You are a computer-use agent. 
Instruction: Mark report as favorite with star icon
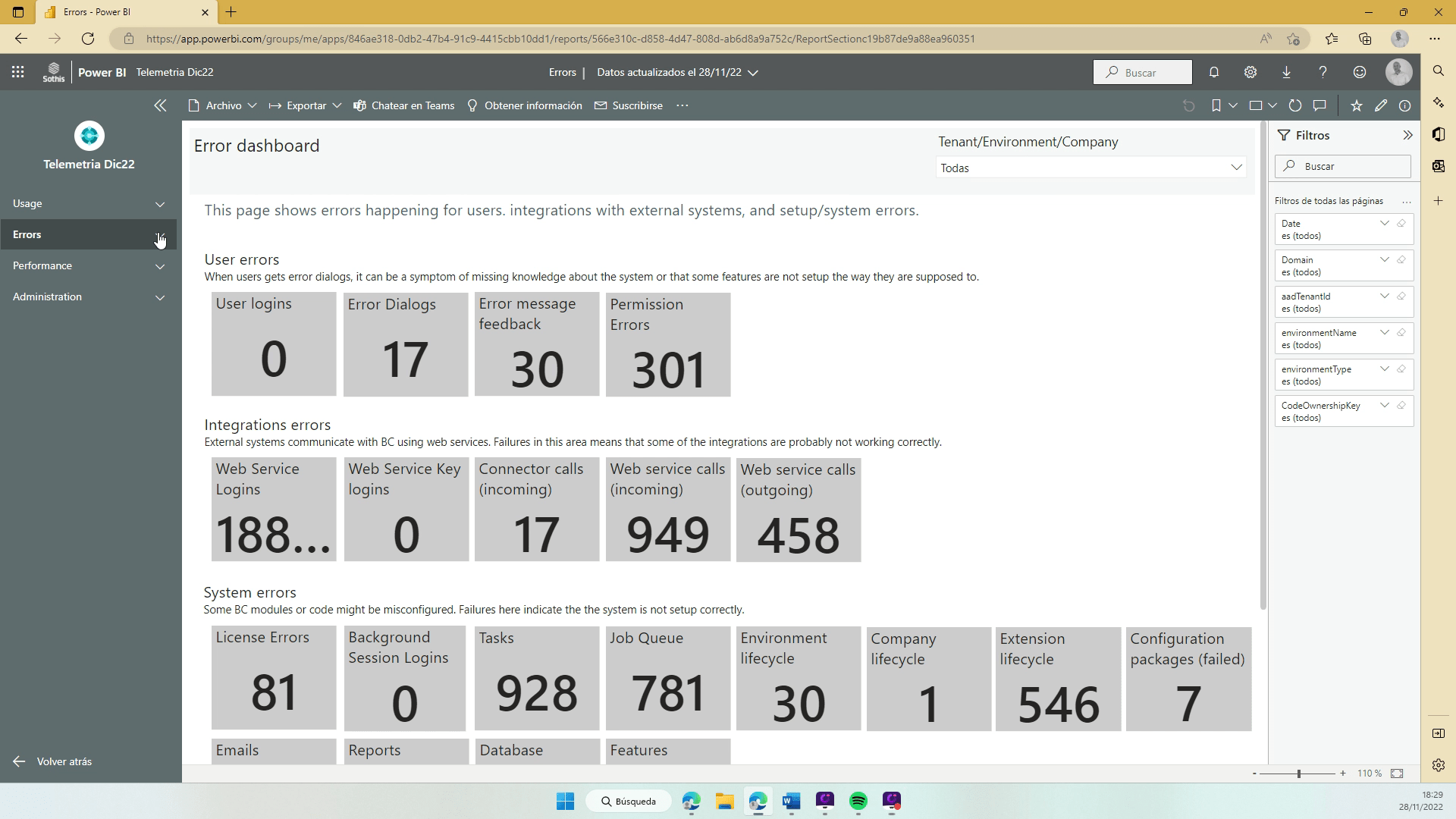(1357, 106)
